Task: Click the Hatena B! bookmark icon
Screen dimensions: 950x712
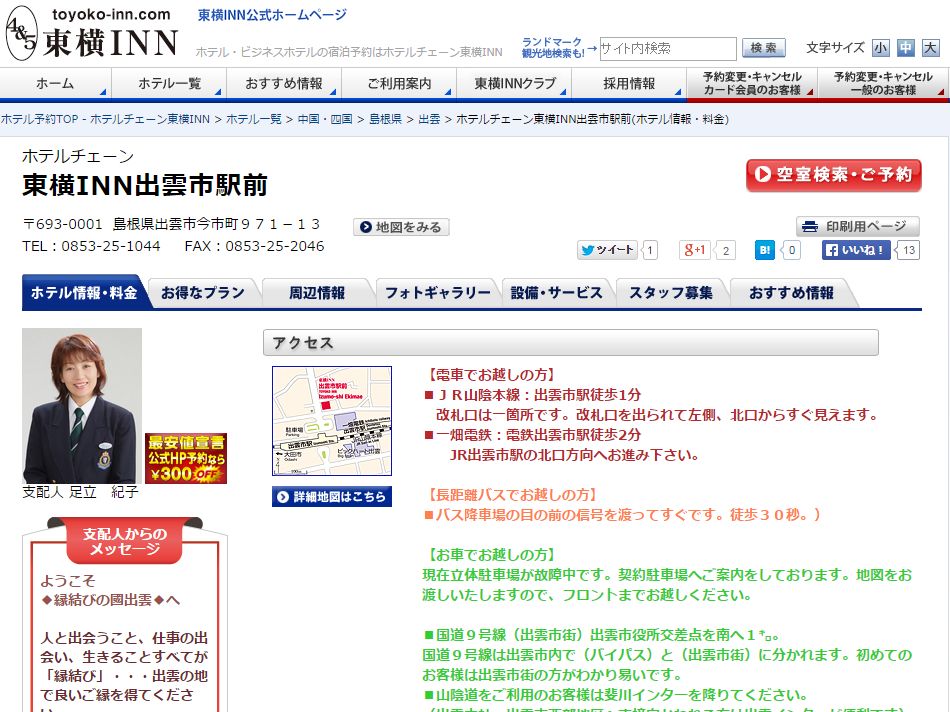Action: (x=765, y=250)
